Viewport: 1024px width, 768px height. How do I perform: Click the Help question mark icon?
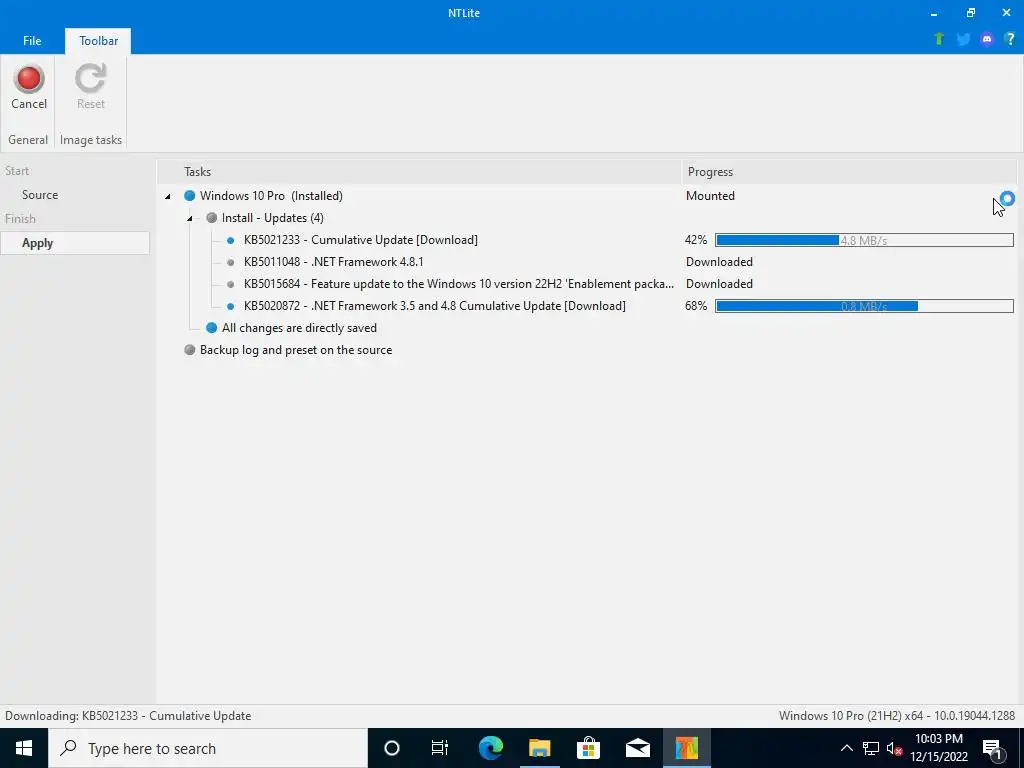click(x=1010, y=39)
